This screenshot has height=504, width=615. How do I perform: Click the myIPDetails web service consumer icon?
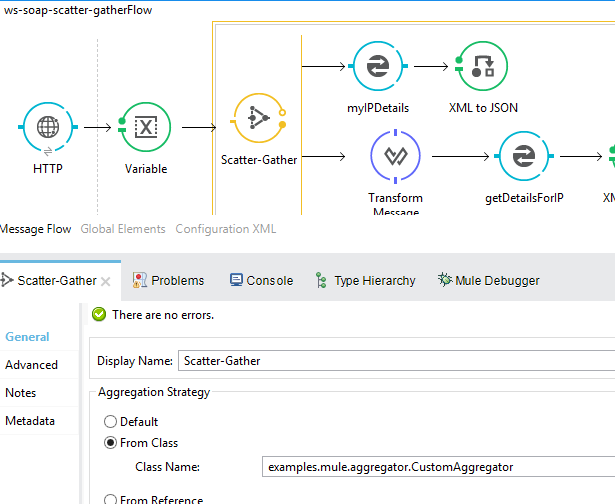[379, 66]
